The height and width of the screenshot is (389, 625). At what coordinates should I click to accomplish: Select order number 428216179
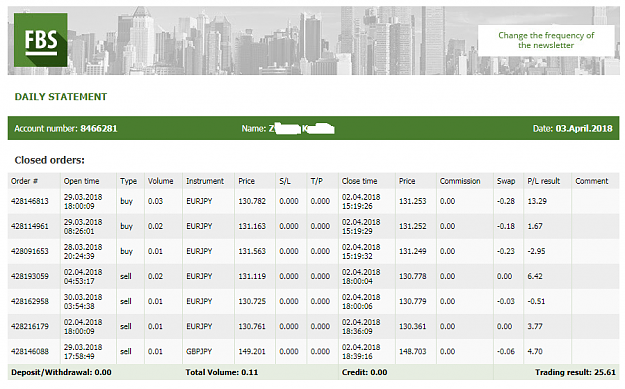click(29, 326)
